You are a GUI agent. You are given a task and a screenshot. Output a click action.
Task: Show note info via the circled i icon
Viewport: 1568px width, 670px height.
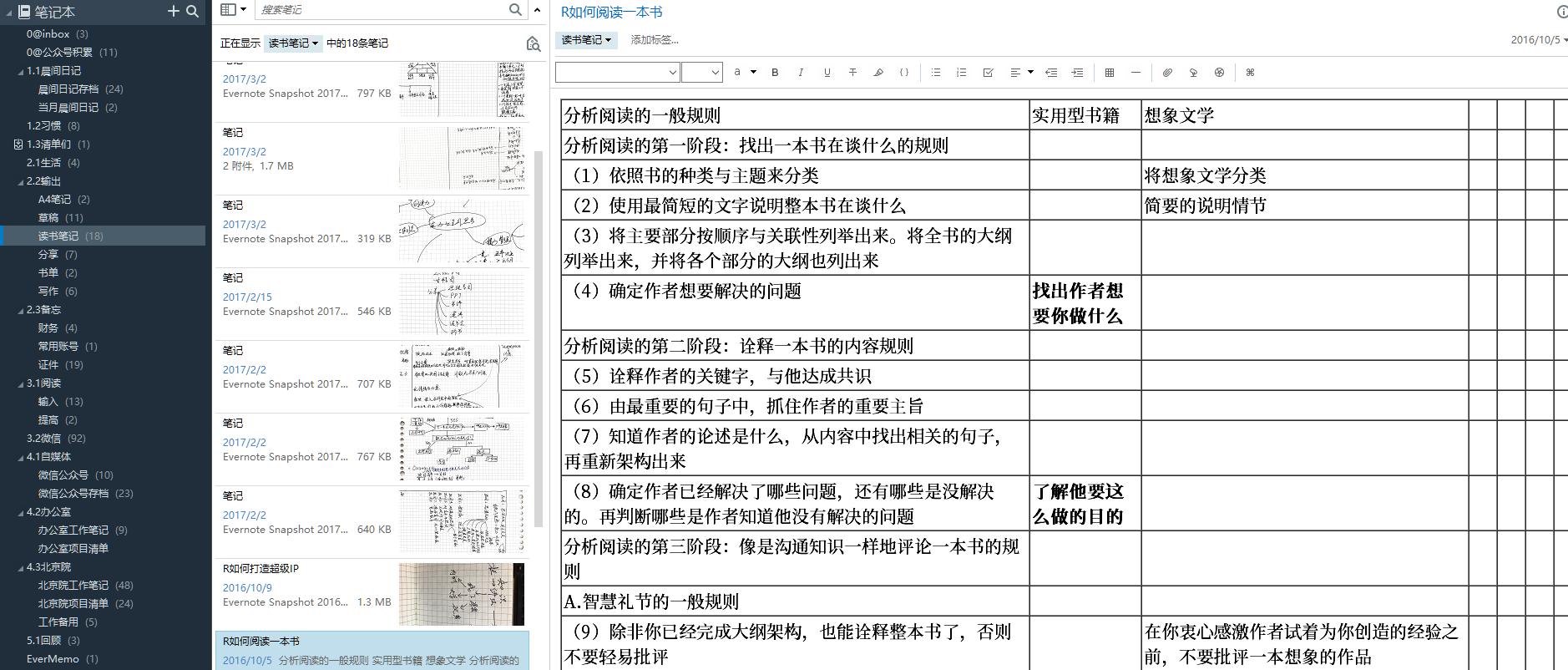(x=1562, y=12)
